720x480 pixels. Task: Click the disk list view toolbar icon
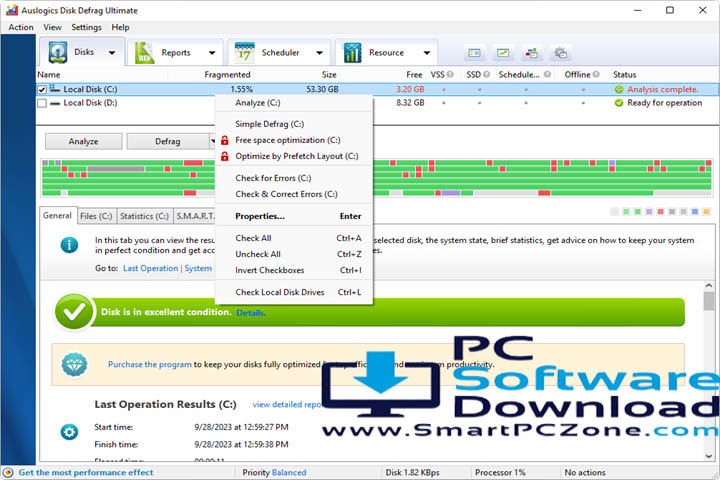click(x=474, y=53)
